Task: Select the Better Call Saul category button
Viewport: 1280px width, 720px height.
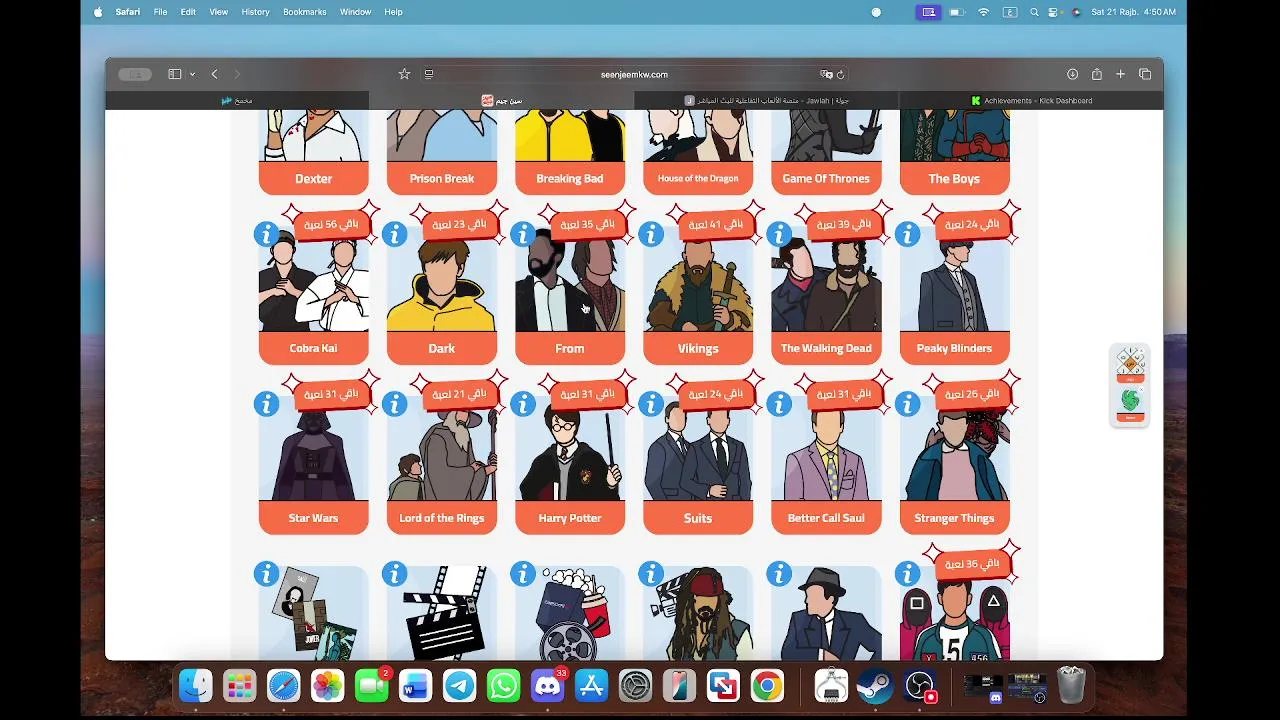Action: (x=826, y=518)
